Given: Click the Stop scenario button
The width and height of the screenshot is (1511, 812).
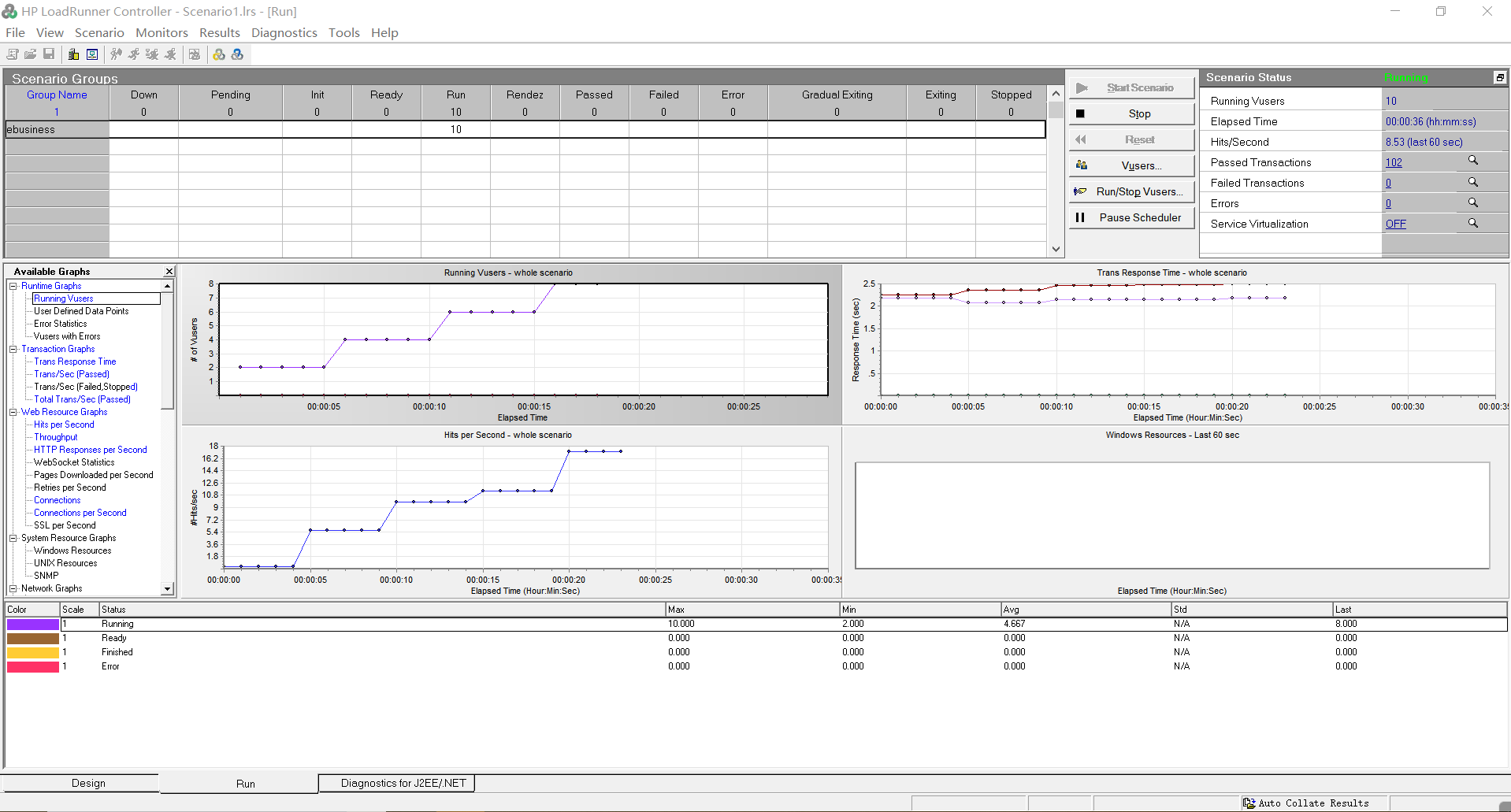Looking at the screenshot, I should (1132, 113).
